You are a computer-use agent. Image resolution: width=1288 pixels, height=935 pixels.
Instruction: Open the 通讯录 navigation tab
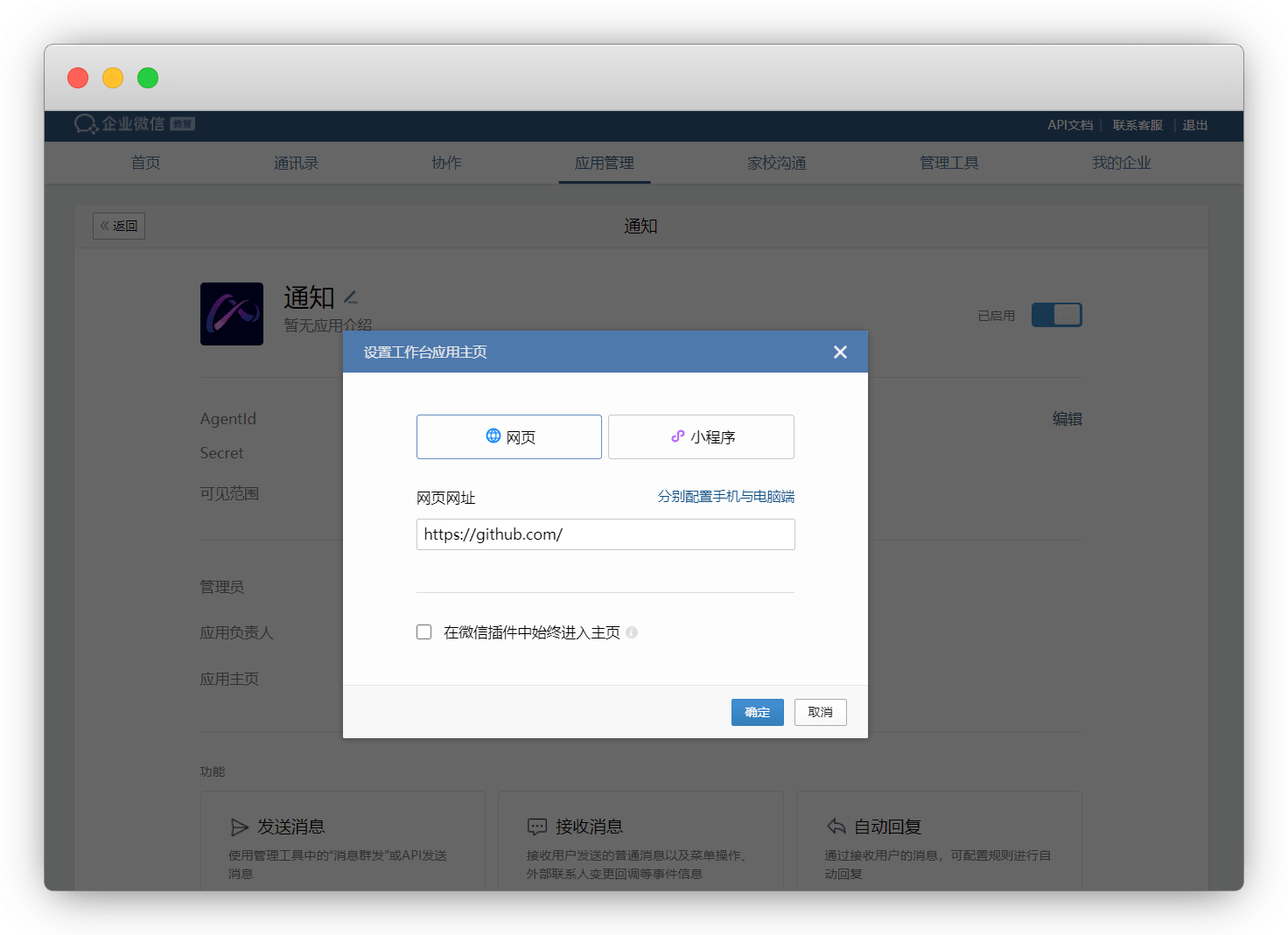[x=296, y=163]
